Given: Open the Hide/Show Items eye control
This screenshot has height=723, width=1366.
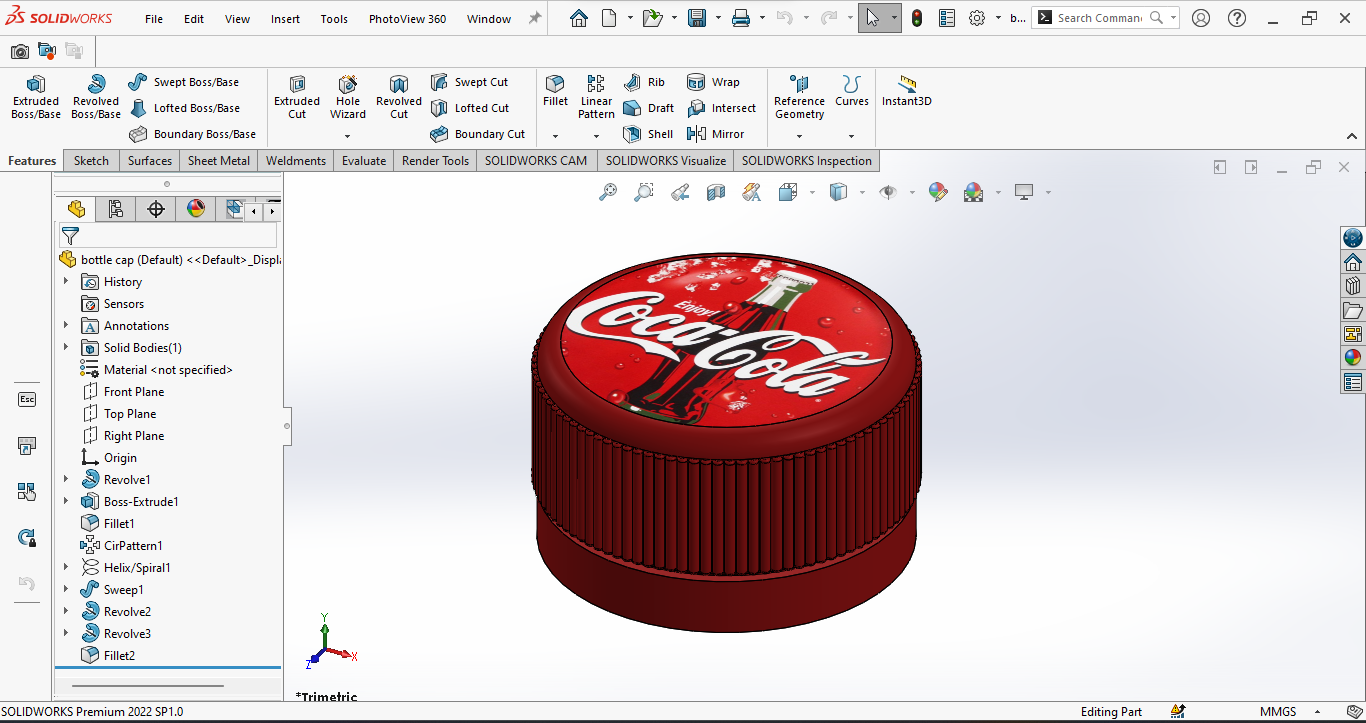Looking at the screenshot, I should [x=888, y=192].
